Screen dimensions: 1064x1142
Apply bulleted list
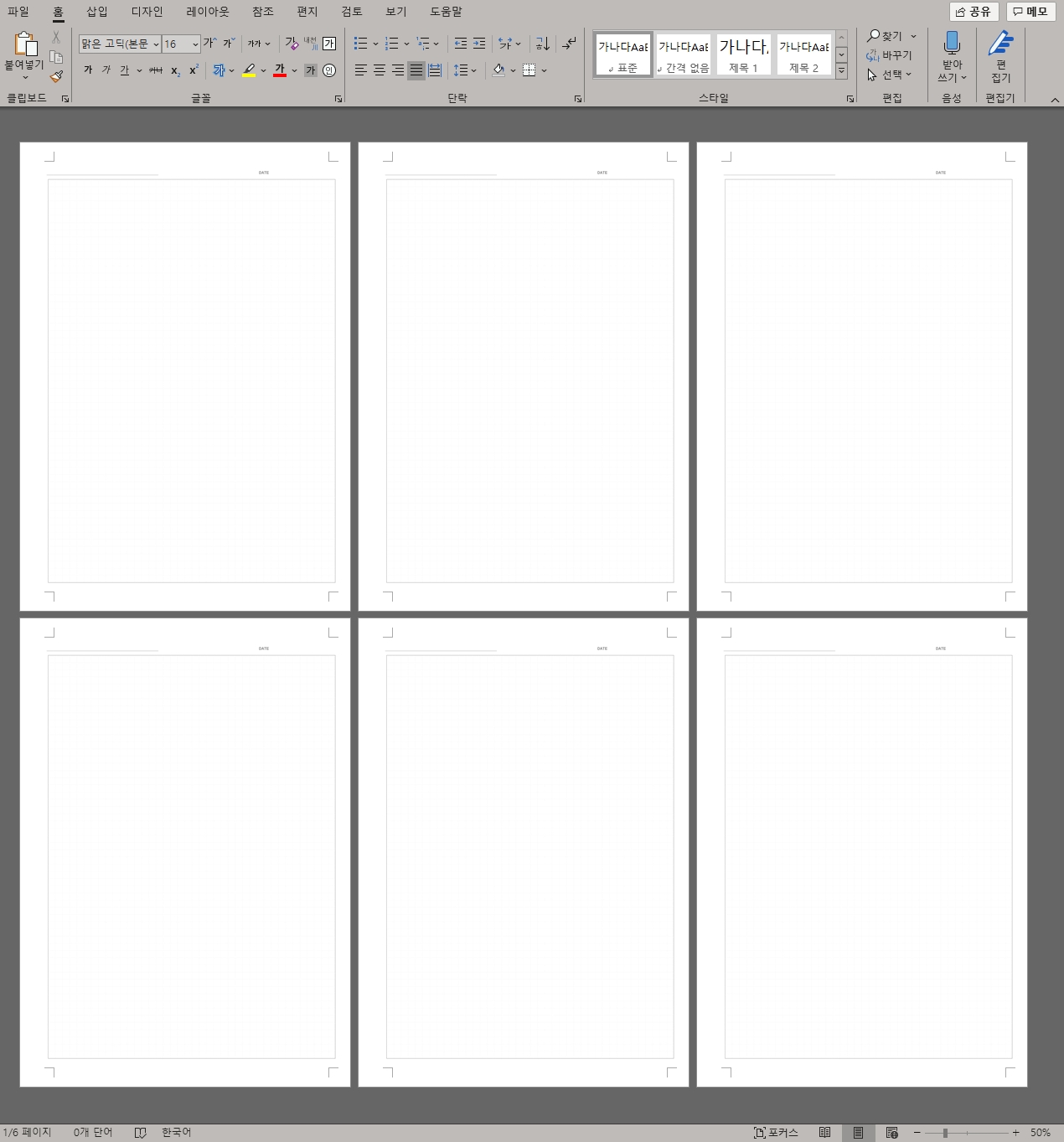360,44
